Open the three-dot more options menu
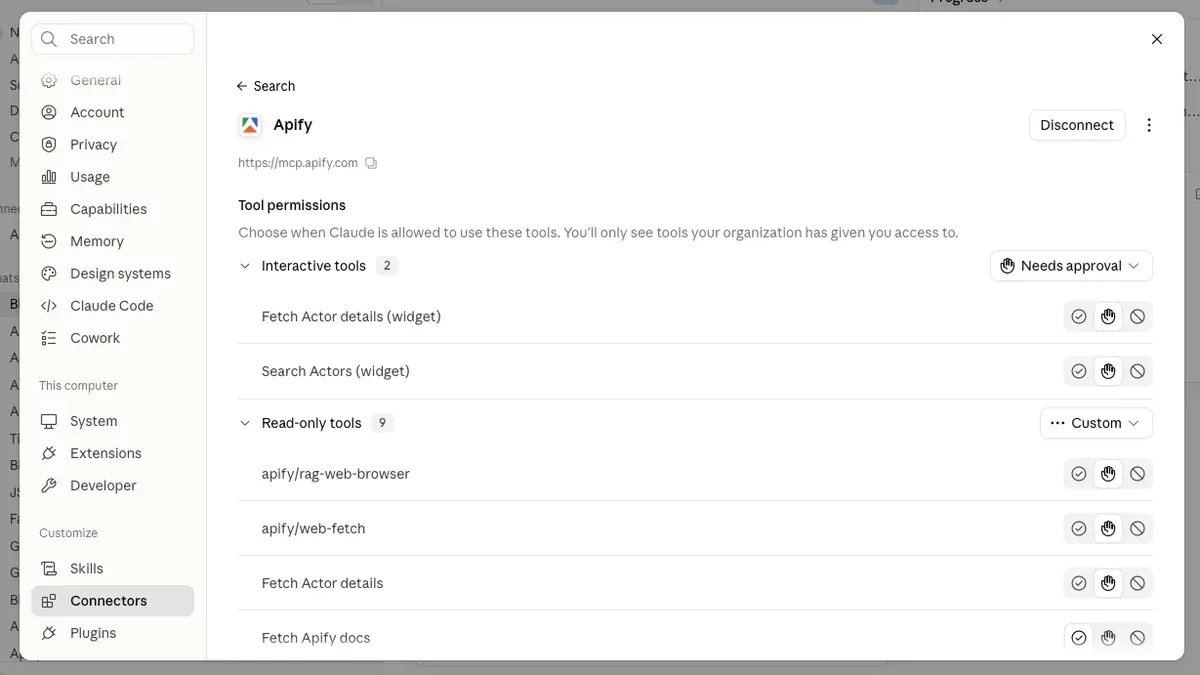1200x675 pixels. (x=1149, y=125)
